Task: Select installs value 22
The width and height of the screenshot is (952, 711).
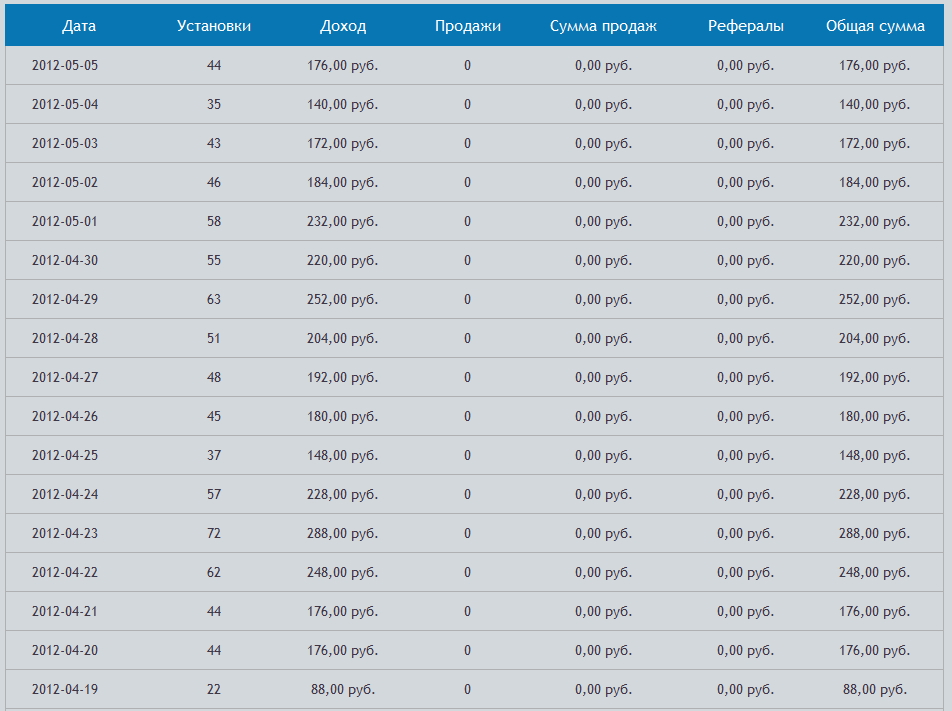Action: (214, 690)
